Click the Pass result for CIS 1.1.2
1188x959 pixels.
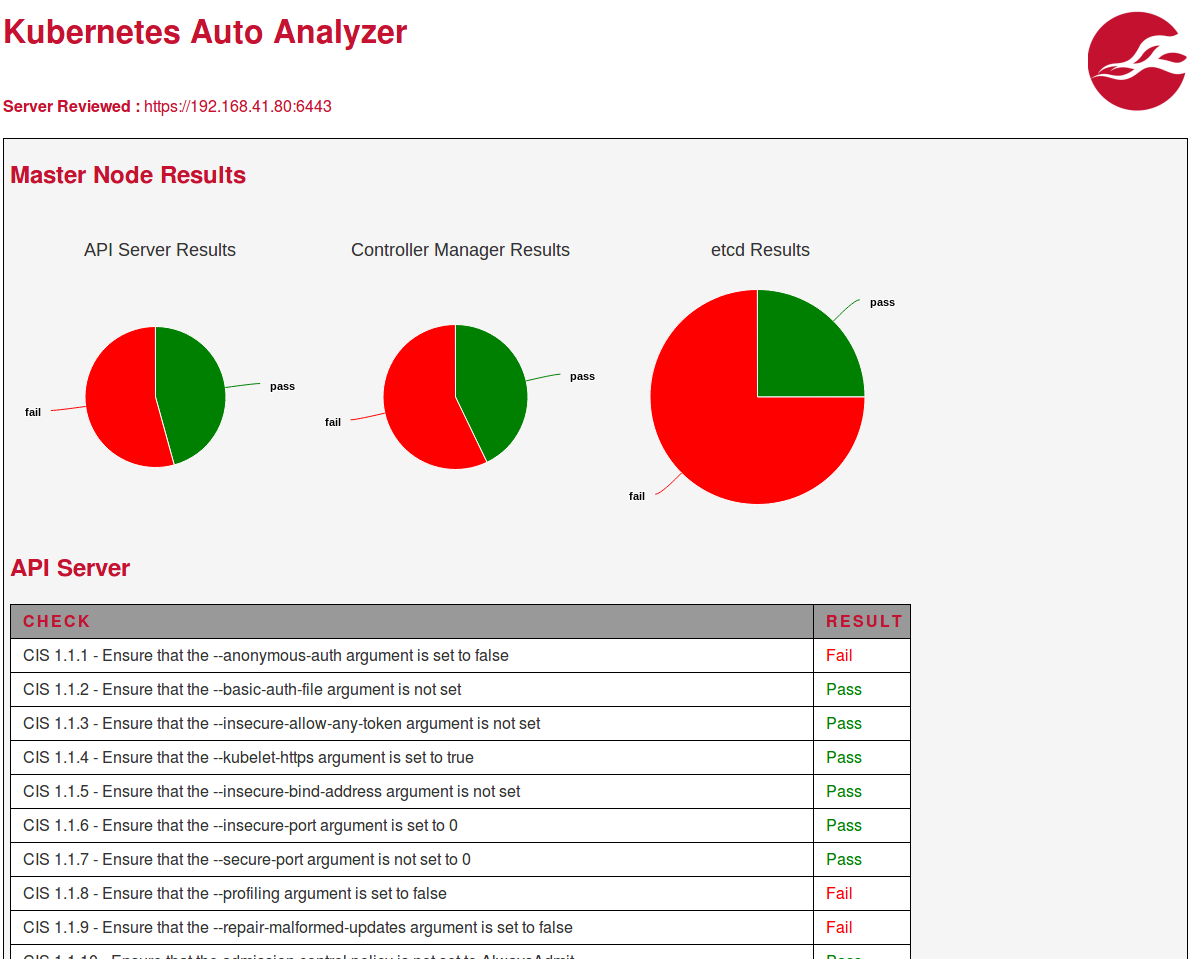843,689
